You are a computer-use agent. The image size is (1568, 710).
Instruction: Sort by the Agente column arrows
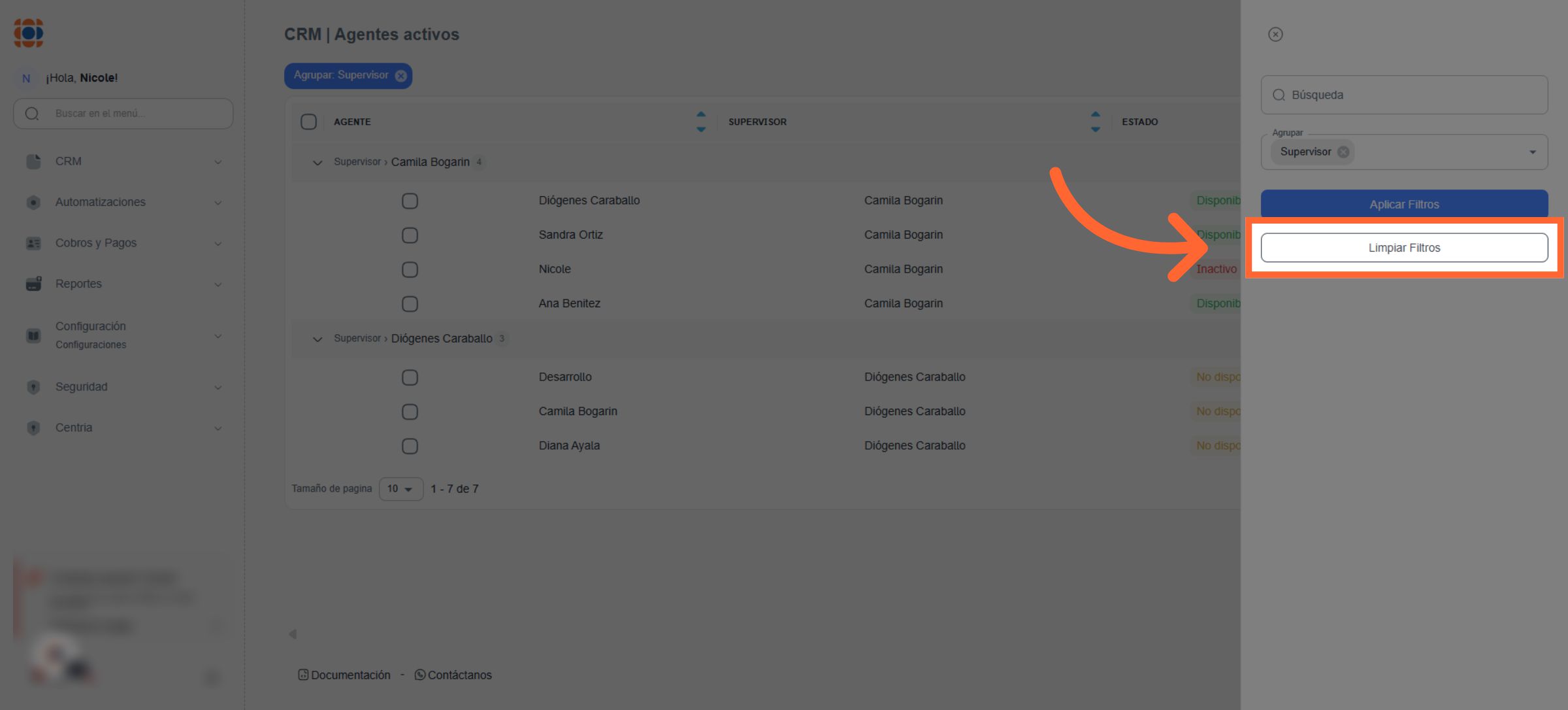700,122
